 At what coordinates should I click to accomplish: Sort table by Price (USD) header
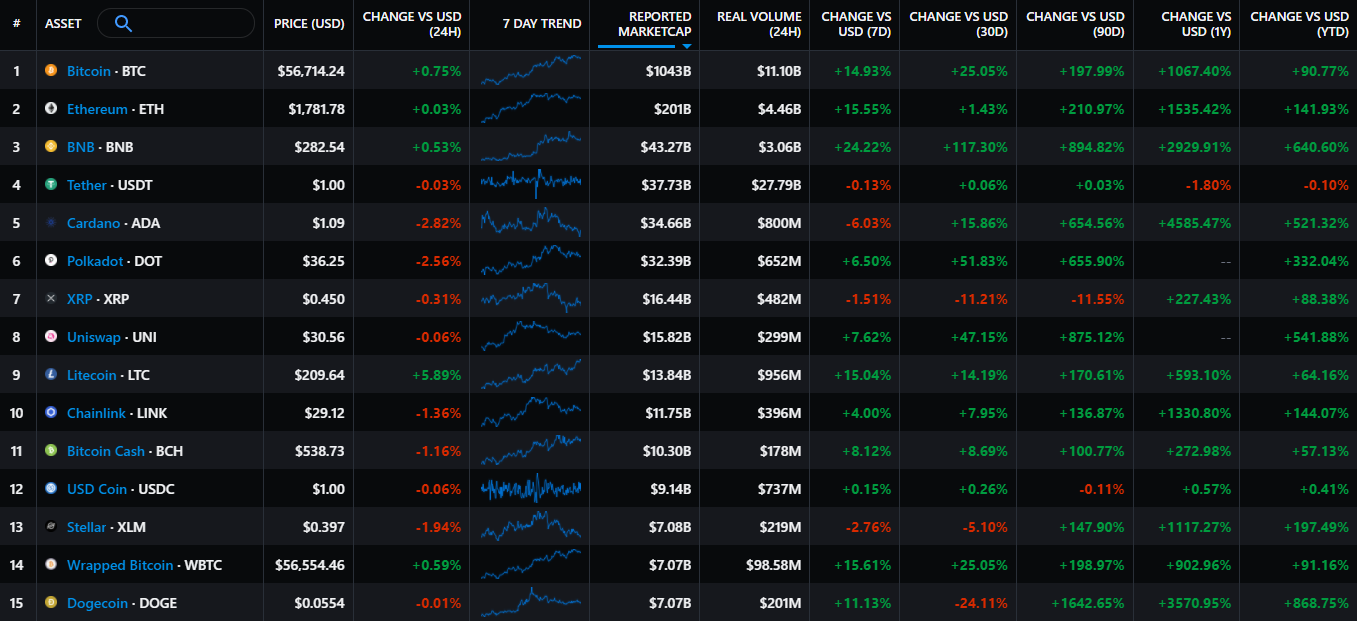(x=309, y=24)
